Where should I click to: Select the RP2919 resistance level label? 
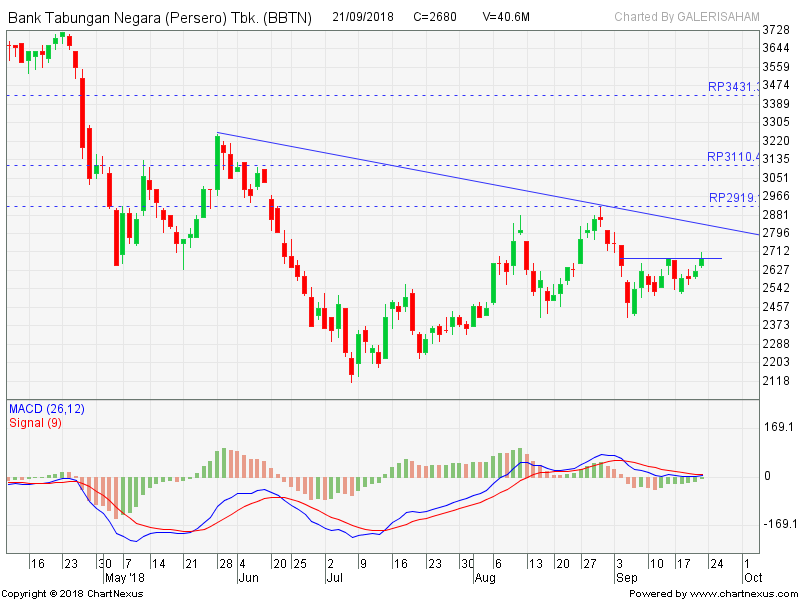pos(732,197)
